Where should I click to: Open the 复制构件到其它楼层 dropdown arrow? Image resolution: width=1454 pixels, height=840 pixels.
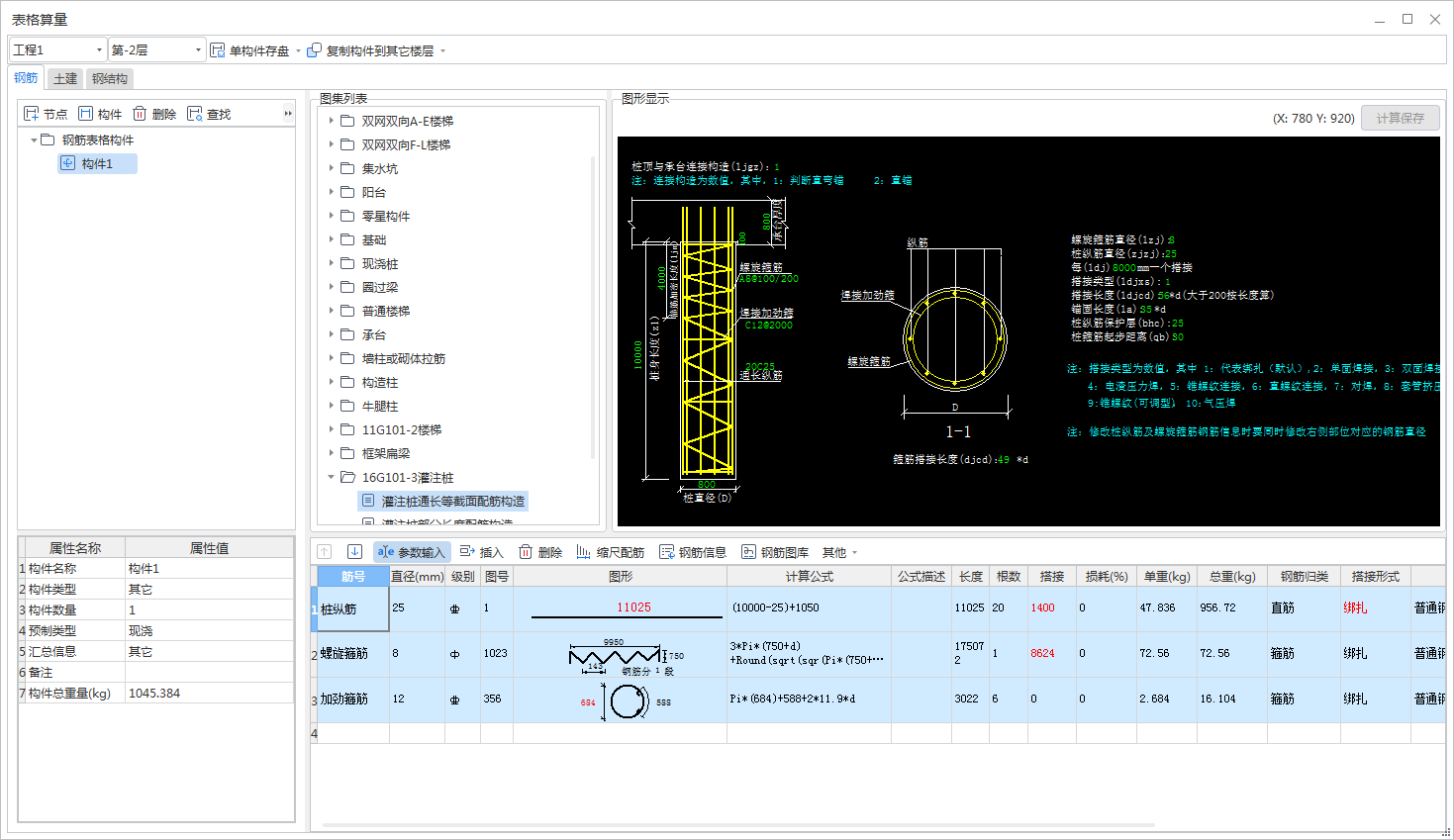pos(442,50)
